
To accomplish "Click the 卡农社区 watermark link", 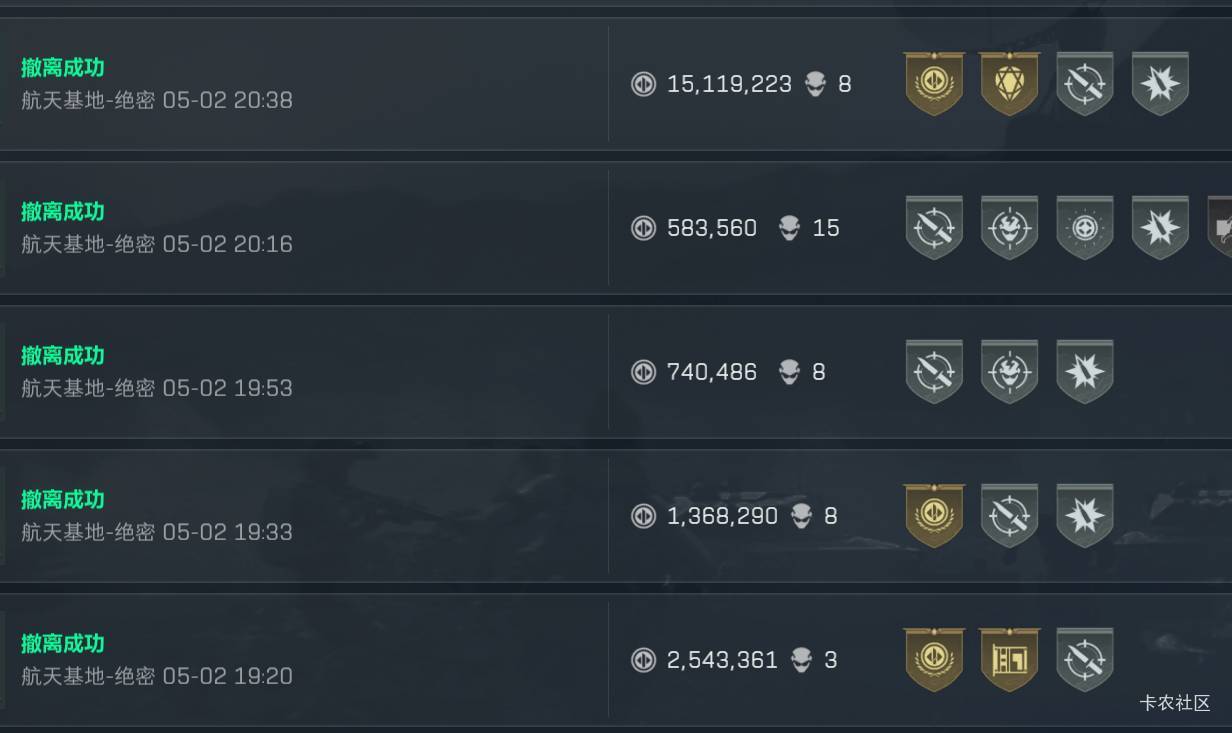I will coord(1175,703).
